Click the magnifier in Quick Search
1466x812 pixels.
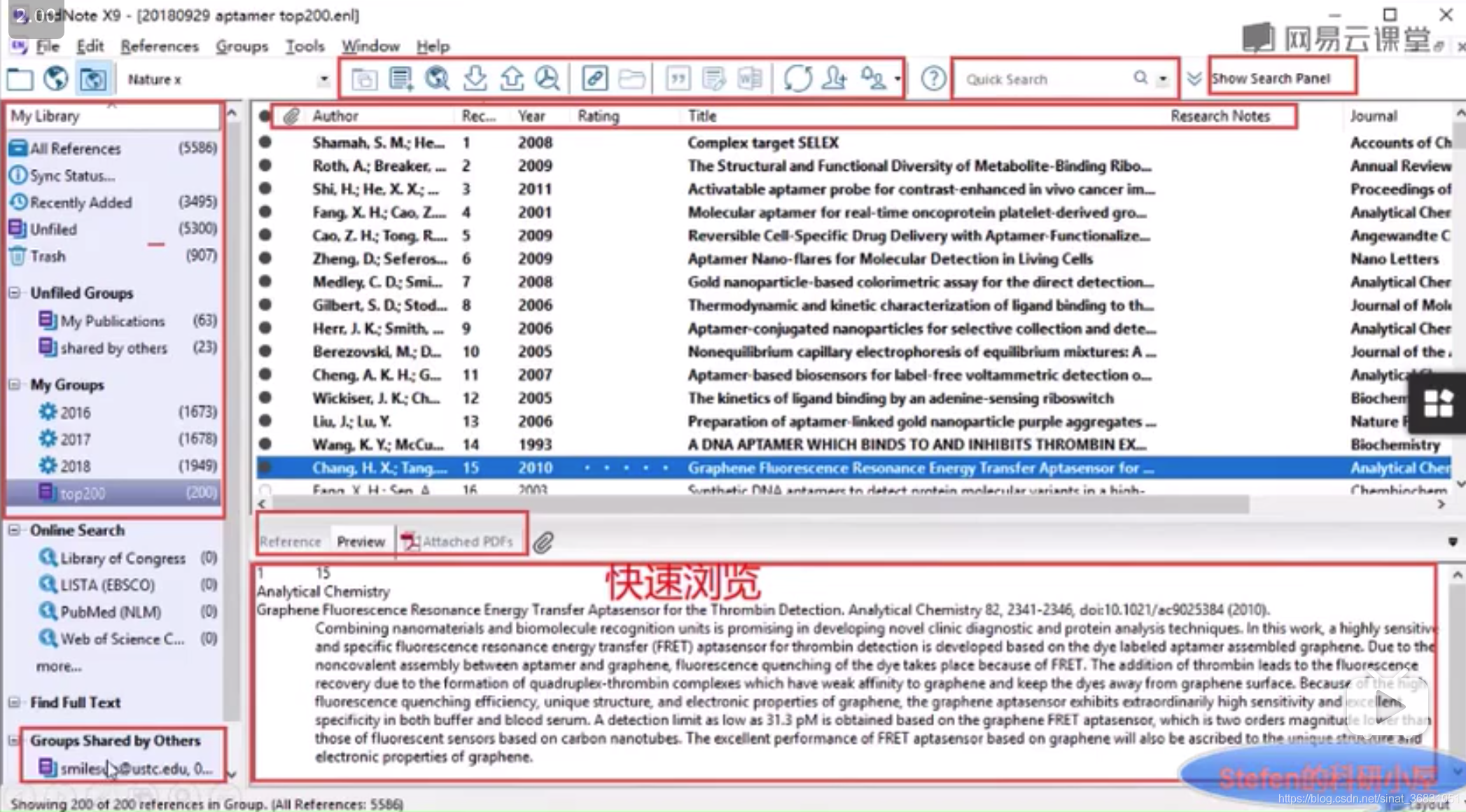click(1140, 78)
